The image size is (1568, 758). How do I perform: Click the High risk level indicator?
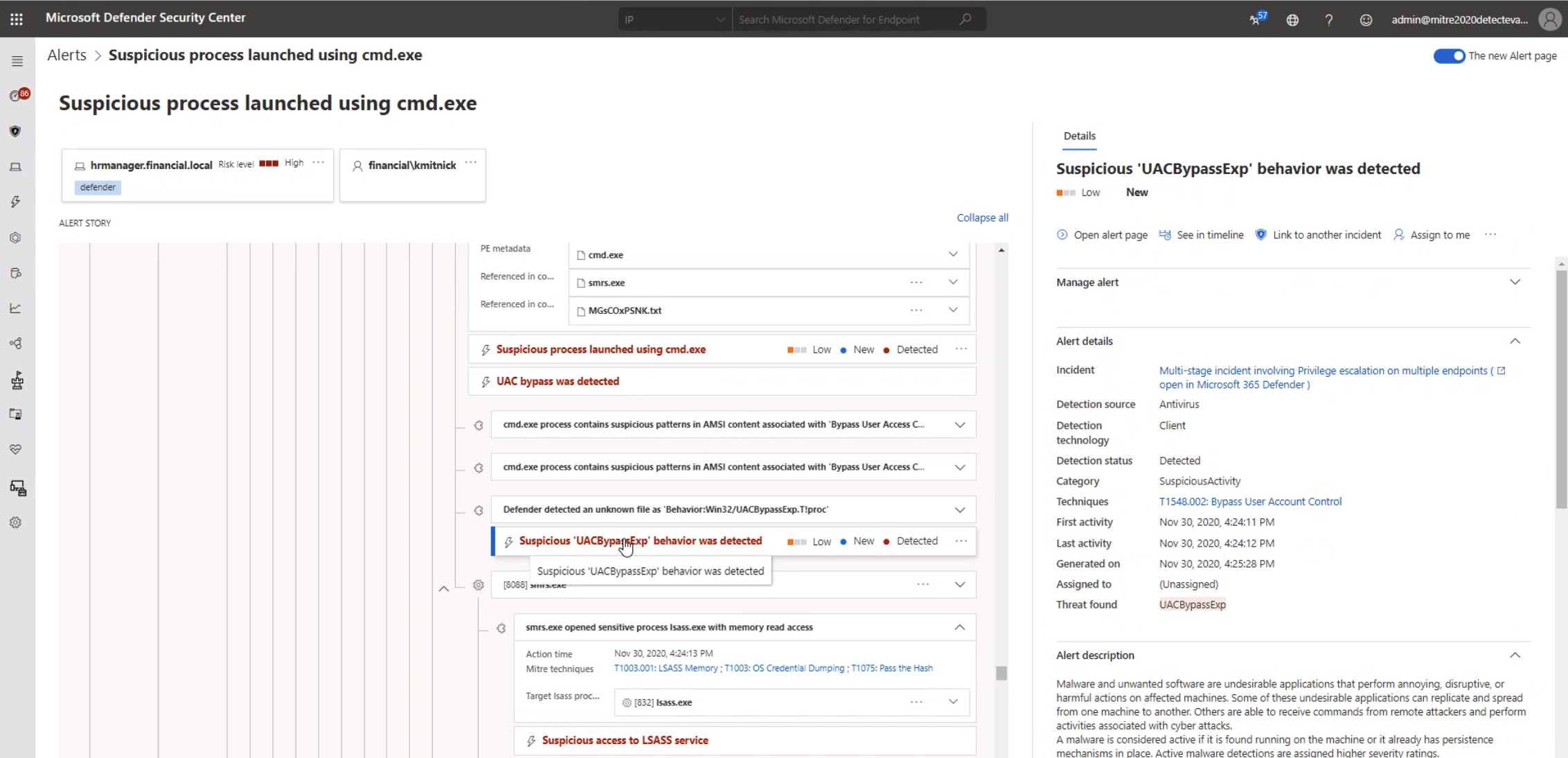281,164
